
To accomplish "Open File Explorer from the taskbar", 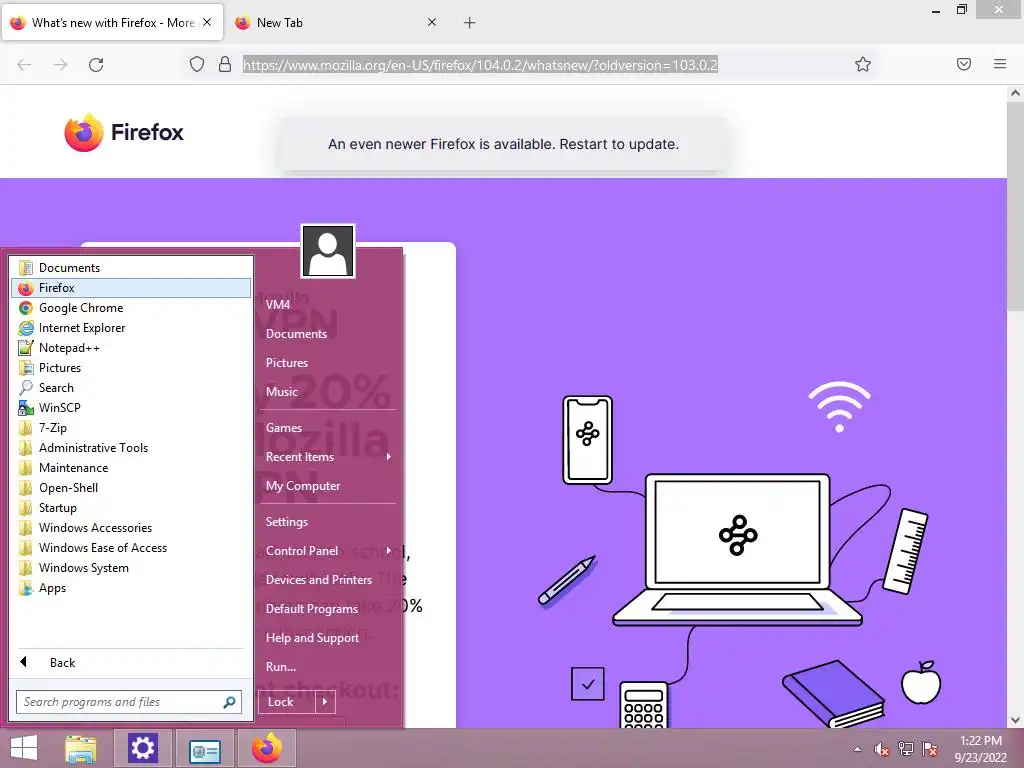I will coord(81,748).
